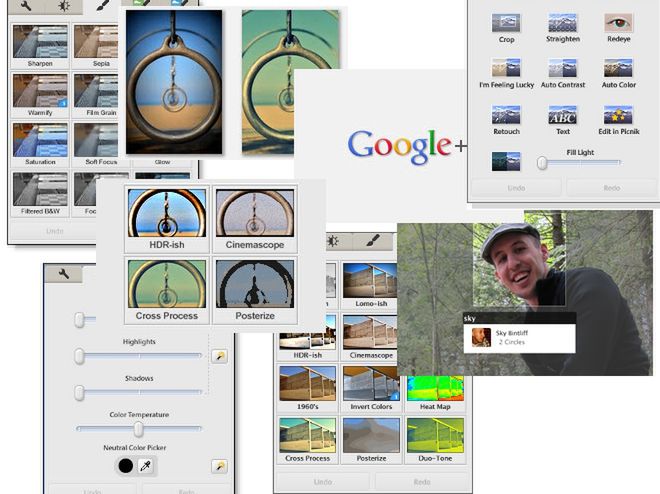Image resolution: width=660 pixels, height=494 pixels.
Task: Click Undo below the Fill Light slider
Action: click(x=516, y=188)
